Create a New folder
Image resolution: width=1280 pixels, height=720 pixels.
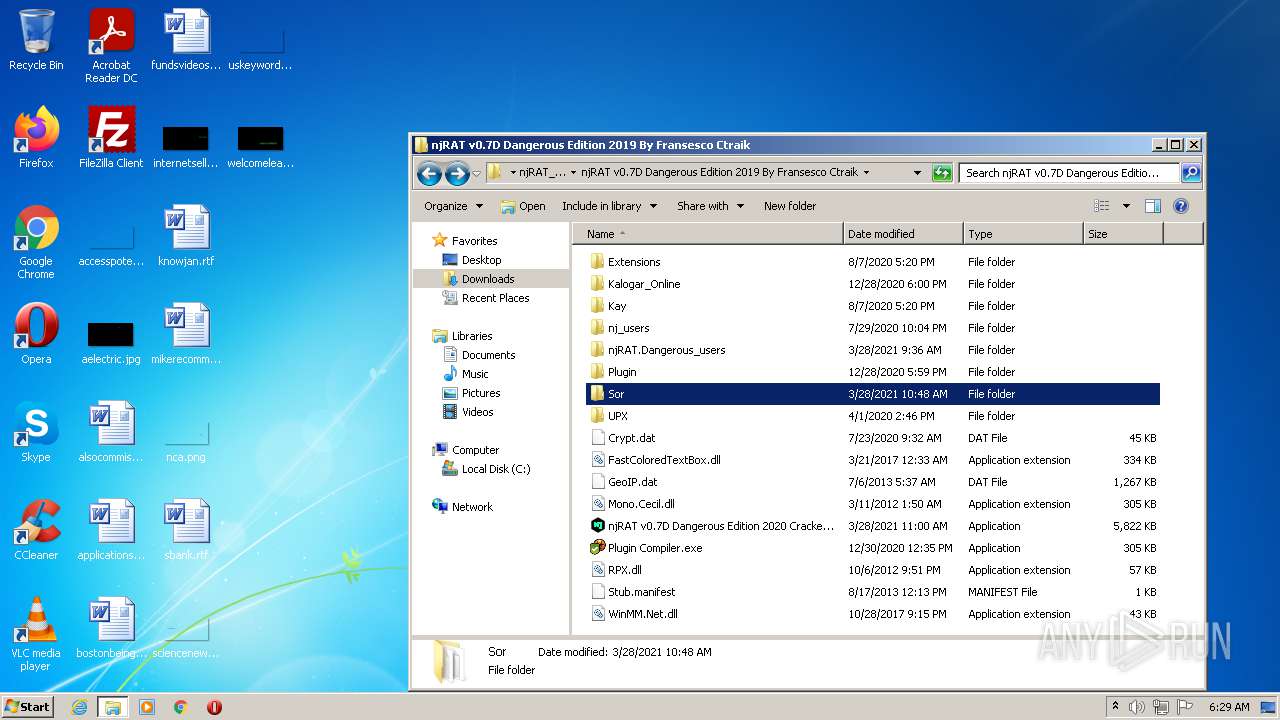[x=790, y=206]
